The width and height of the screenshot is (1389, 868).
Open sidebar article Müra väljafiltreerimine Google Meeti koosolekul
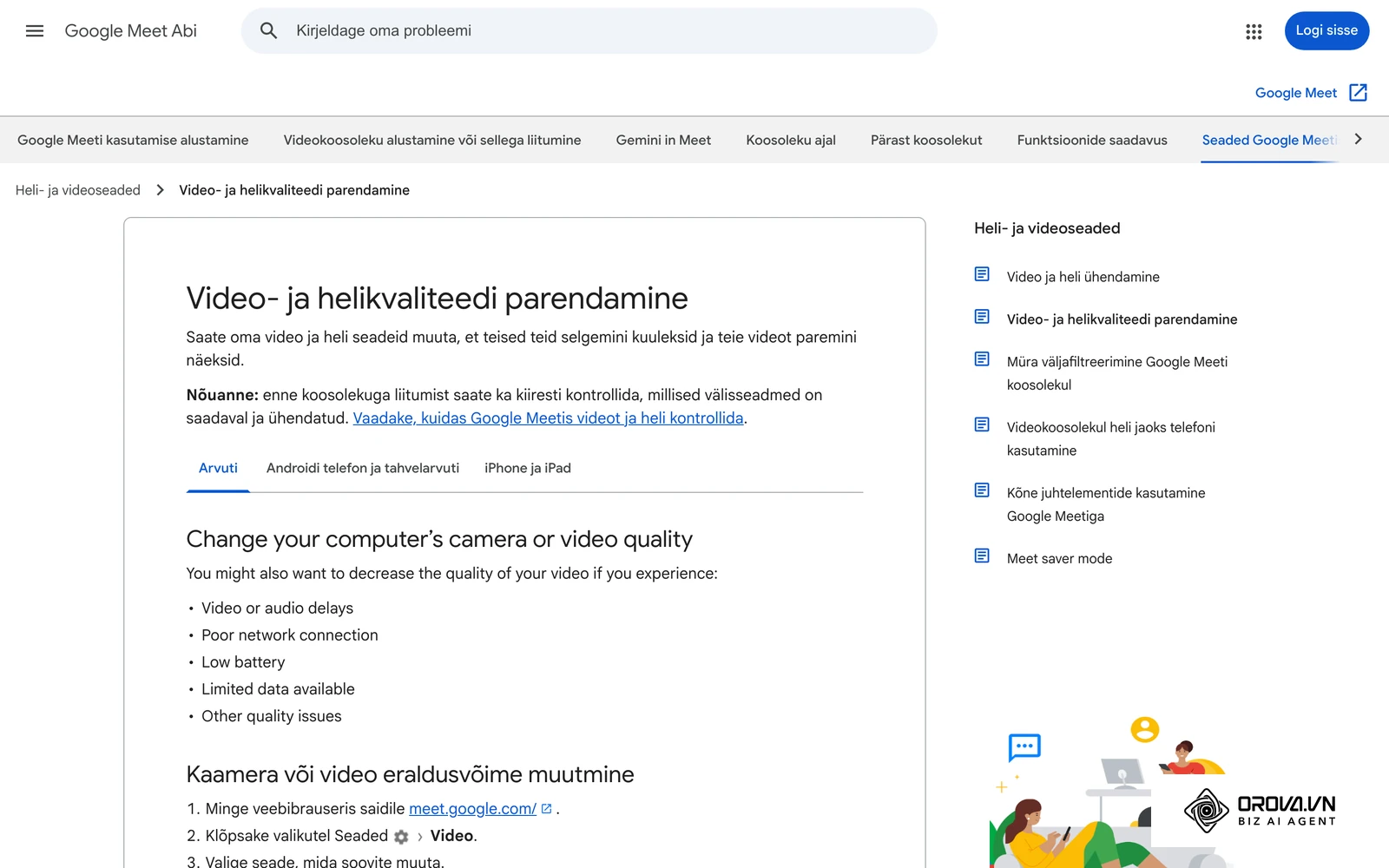(1117, 373)
